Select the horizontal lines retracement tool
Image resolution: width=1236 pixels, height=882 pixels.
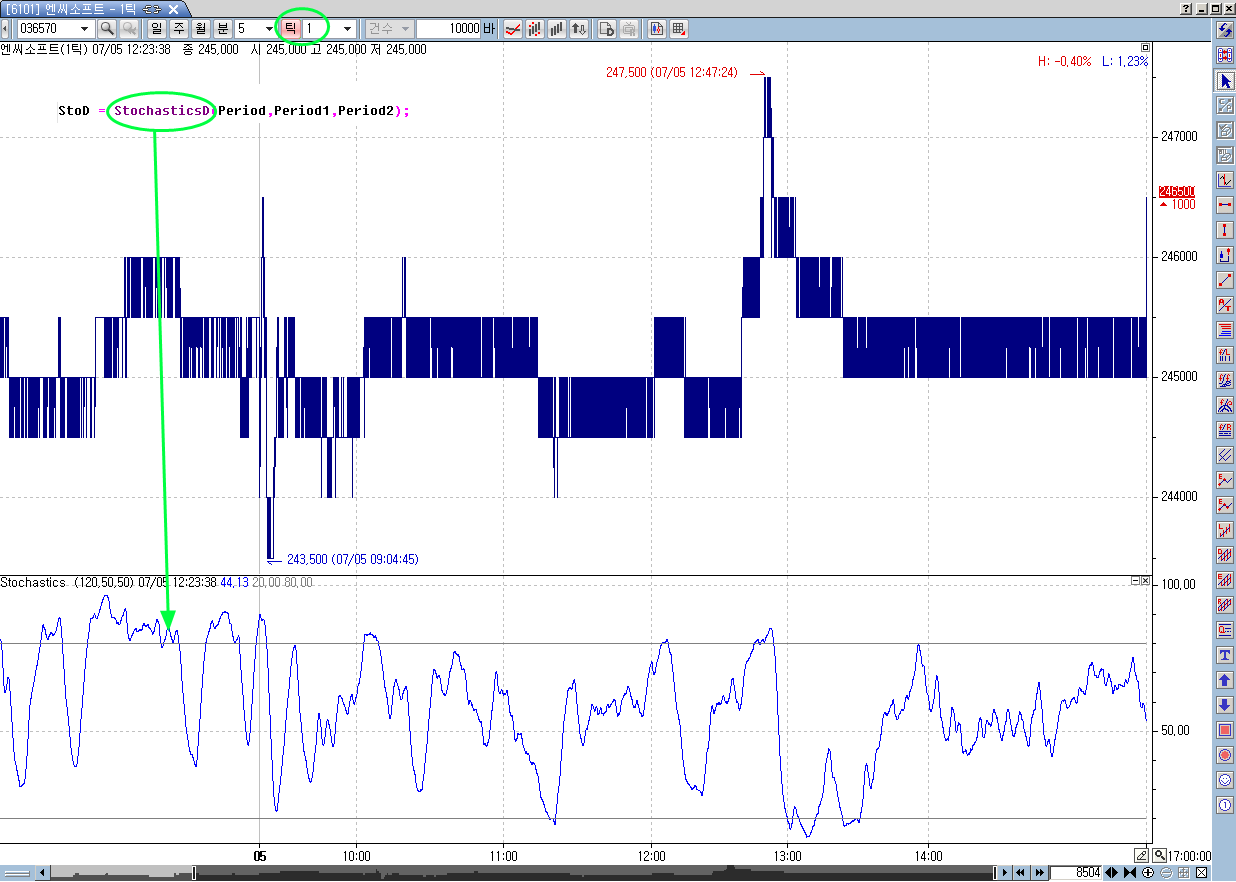(x=1224, y=330)
